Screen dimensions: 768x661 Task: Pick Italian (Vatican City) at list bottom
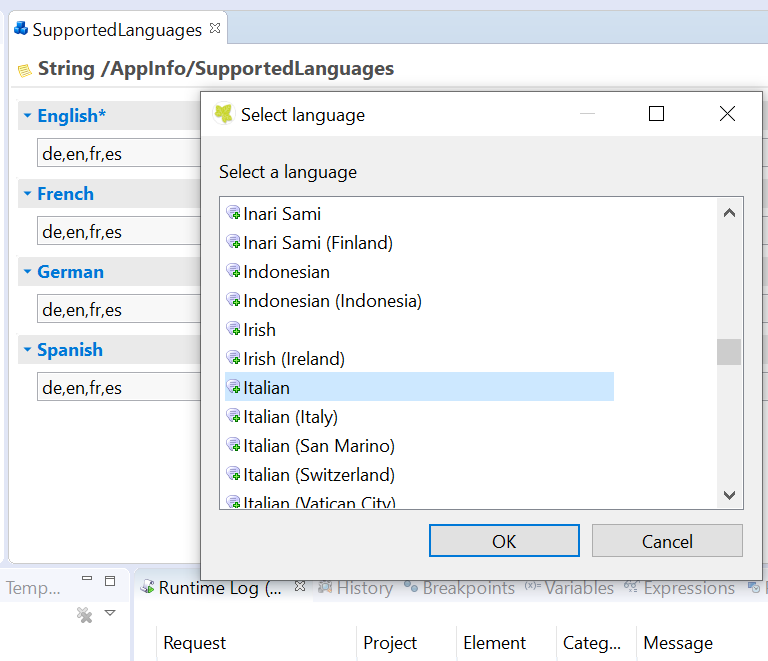pos(319,502)
